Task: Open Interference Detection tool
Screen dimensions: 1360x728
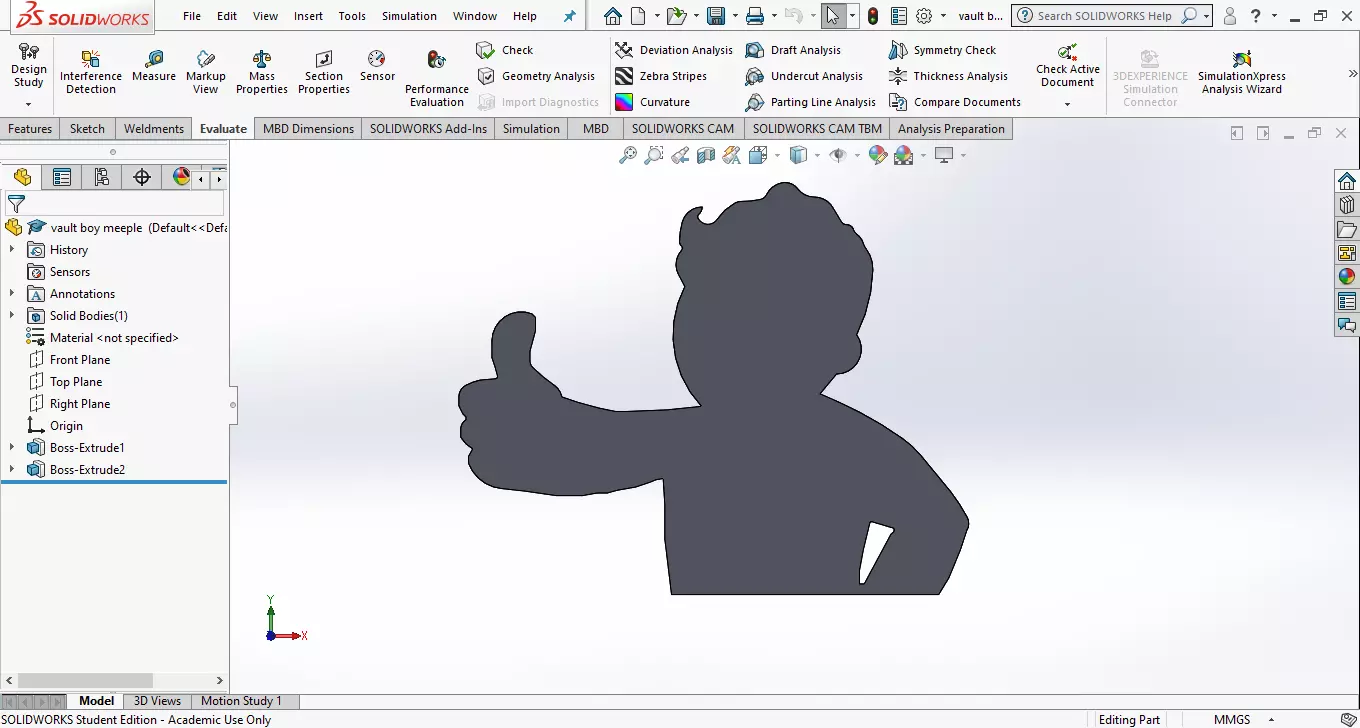Action: click(91, 72)
